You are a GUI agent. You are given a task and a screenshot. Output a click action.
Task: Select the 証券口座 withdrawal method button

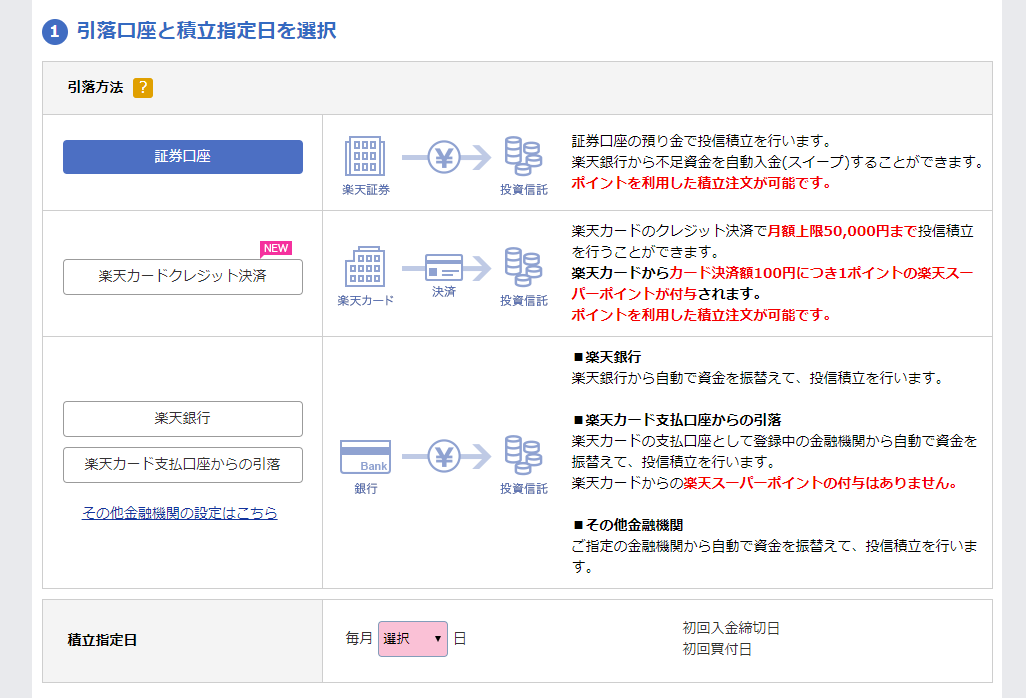coord(183,157)
